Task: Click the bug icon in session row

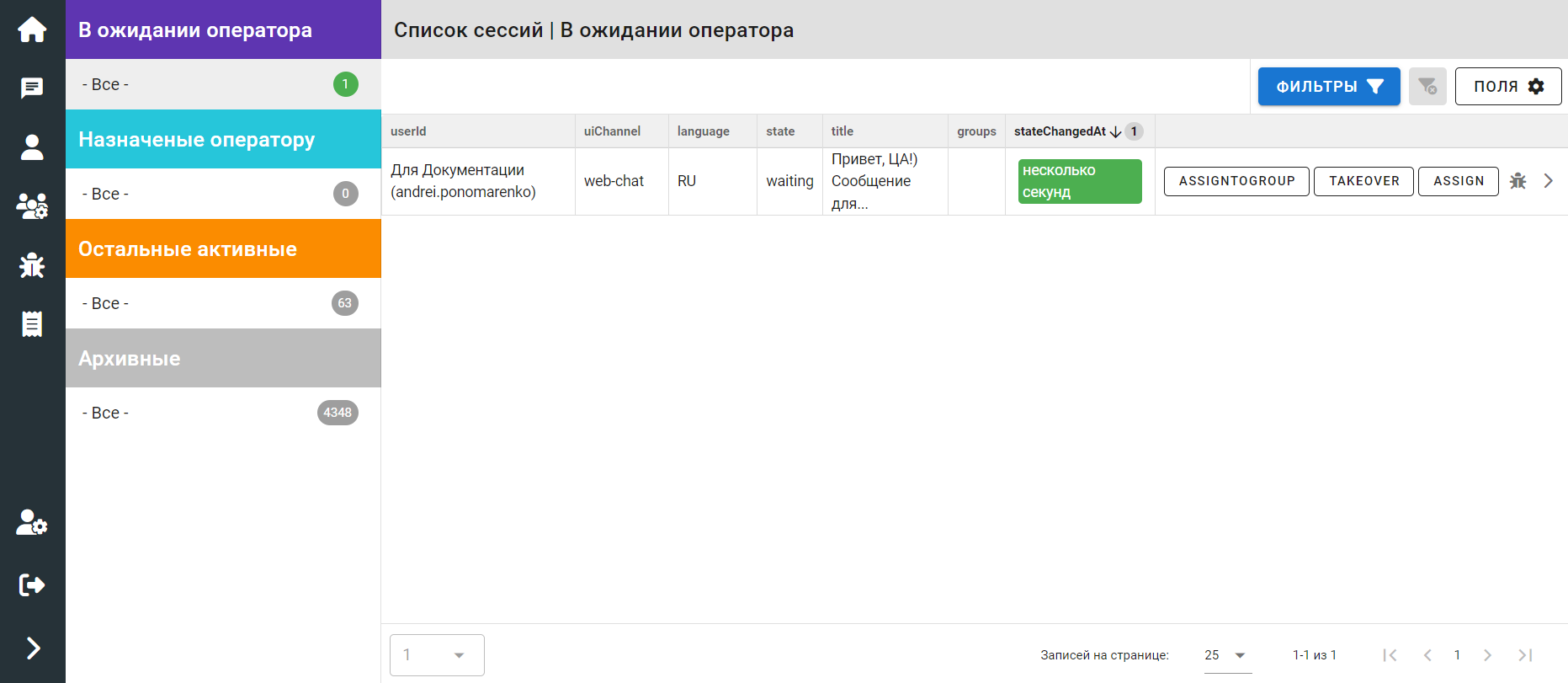Action: (x=1518, y=181)
